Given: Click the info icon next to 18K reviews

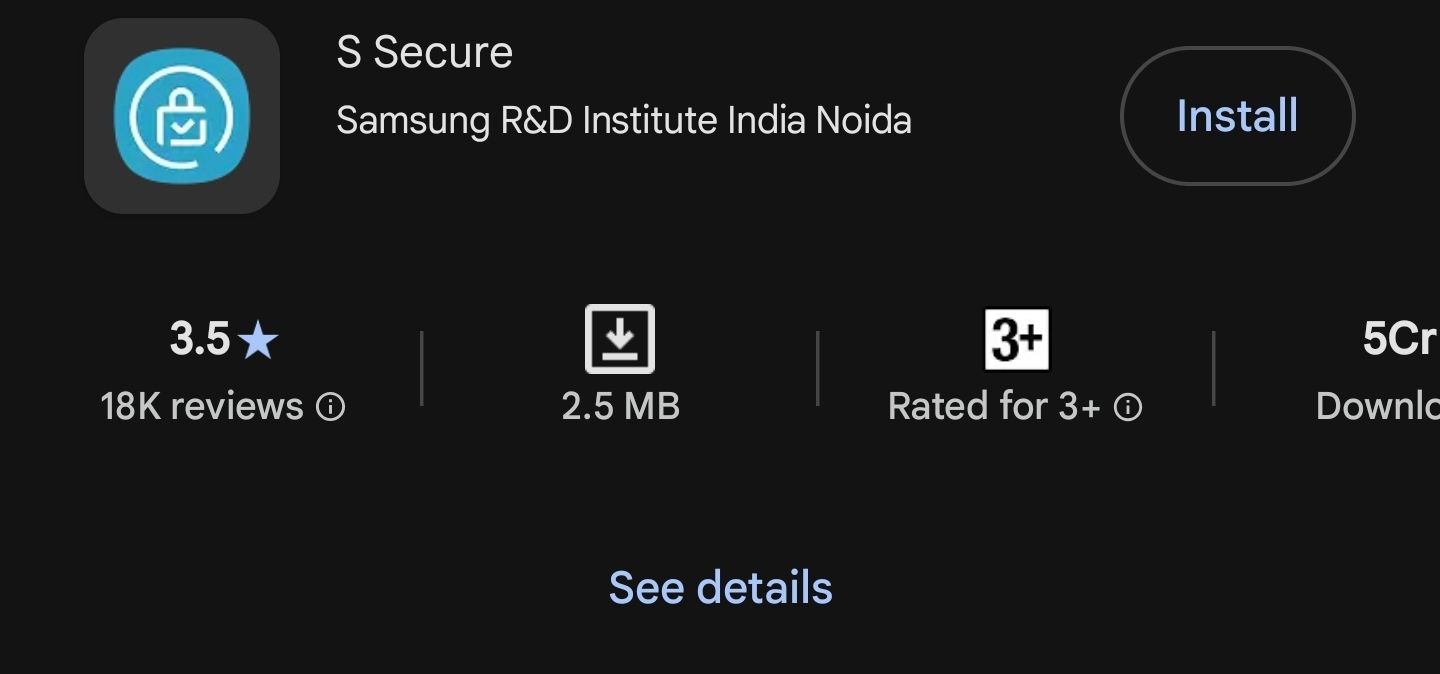Looking at the screenshot, I should click(333, 406).
